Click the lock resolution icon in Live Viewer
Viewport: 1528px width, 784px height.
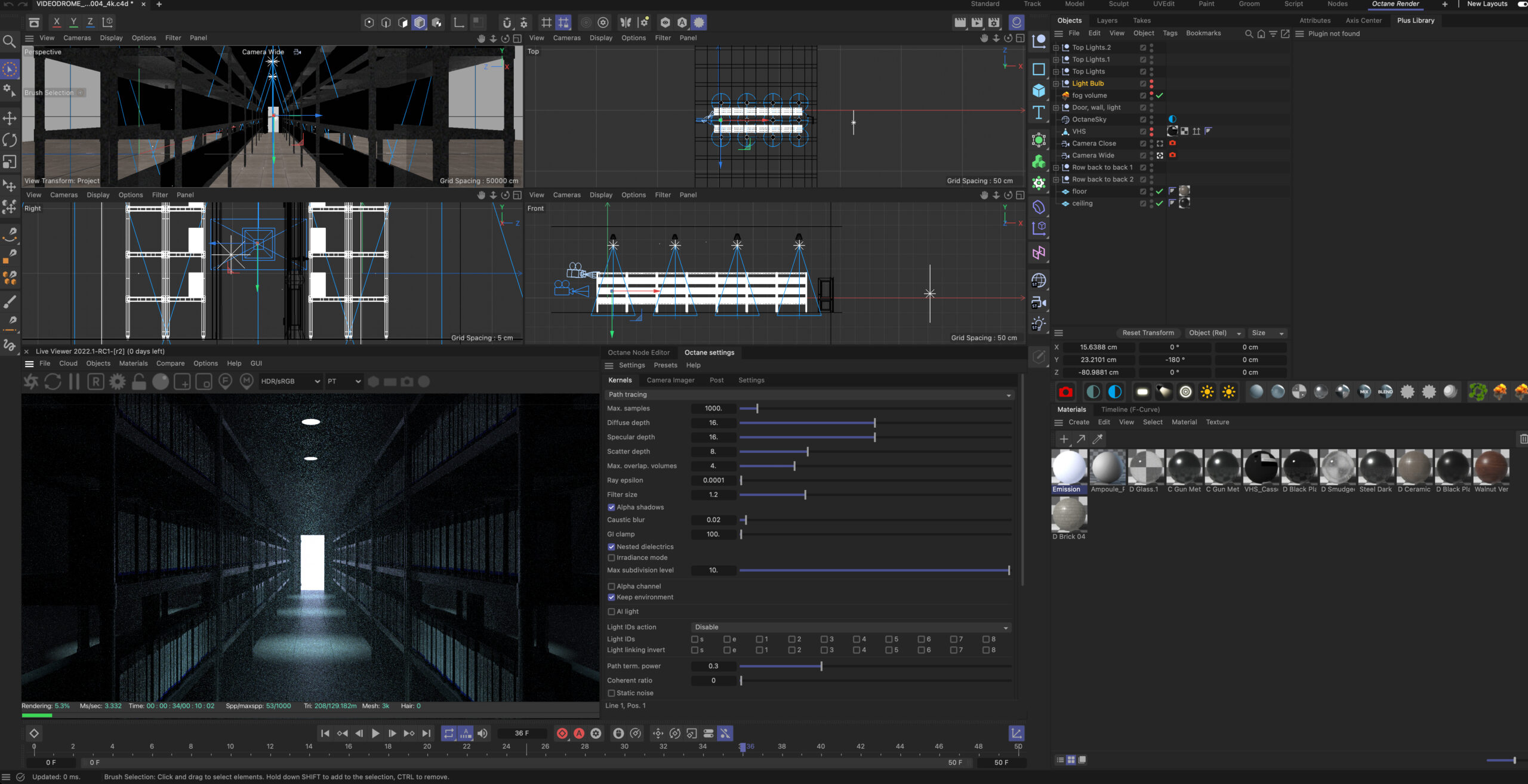point(139,382)
